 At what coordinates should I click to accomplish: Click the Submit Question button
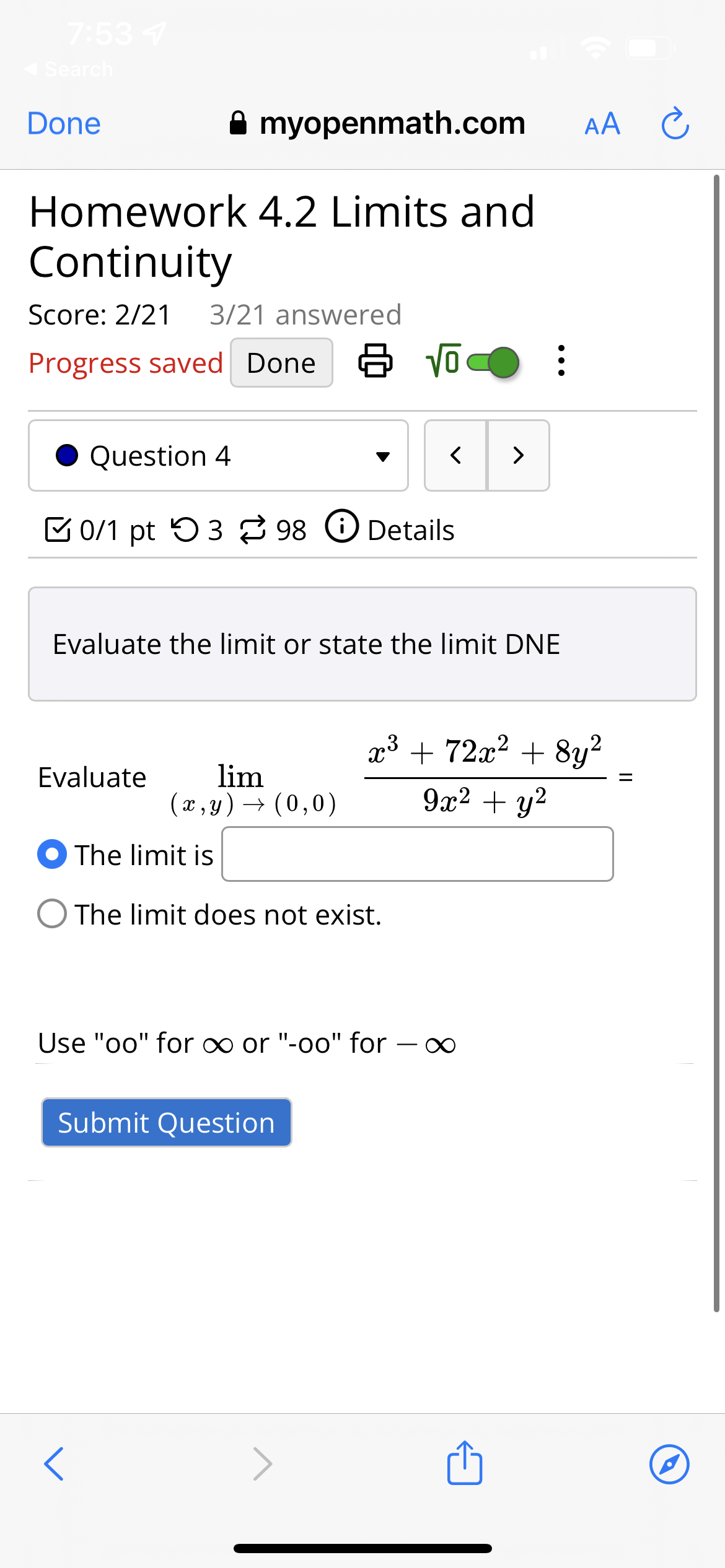coord(165,1122)
